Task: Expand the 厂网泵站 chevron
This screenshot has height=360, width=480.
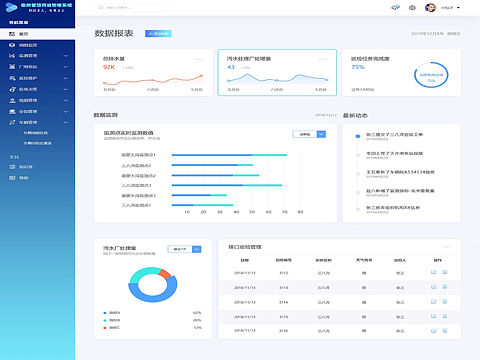Action: click(66, 67)
